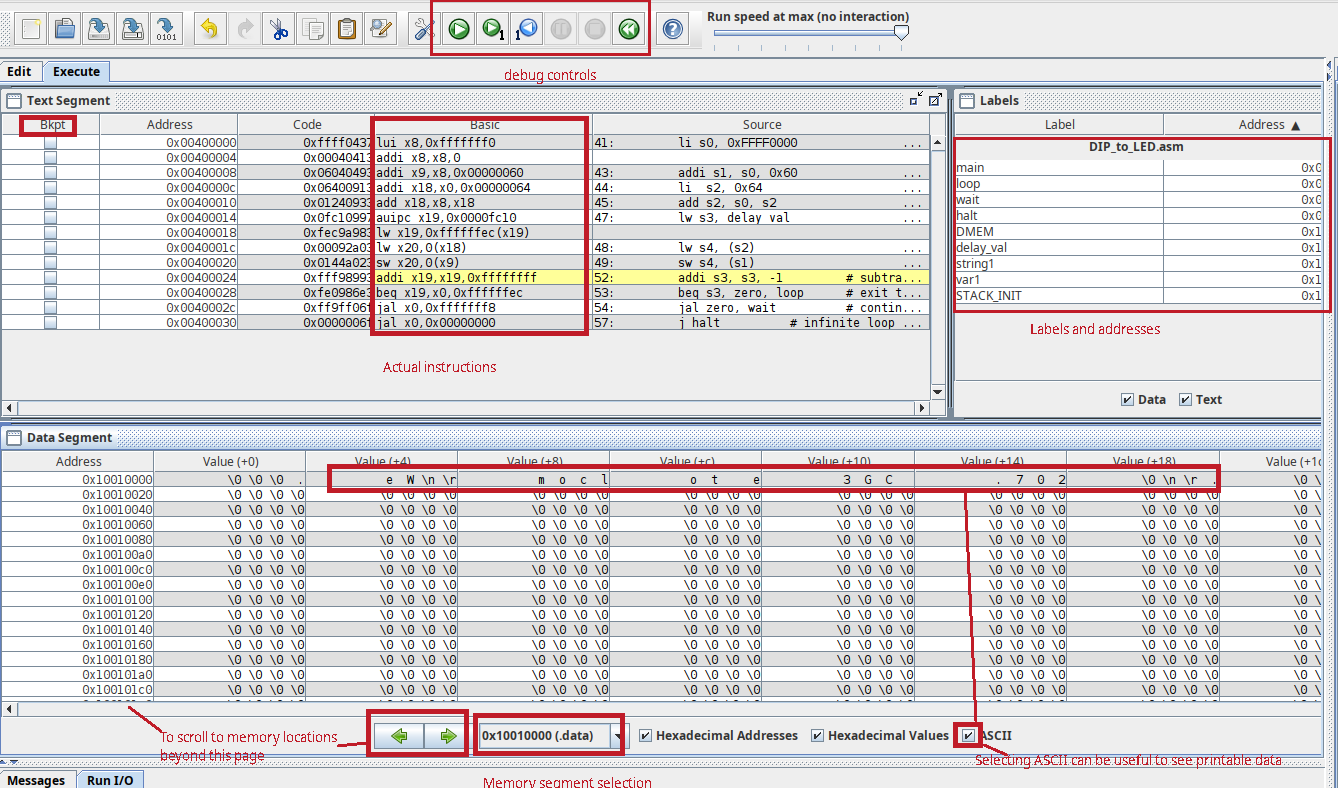Step backward one instruction
This screenshot has height=788, width=1338.
pyautogui.click(x=527, y=29)
